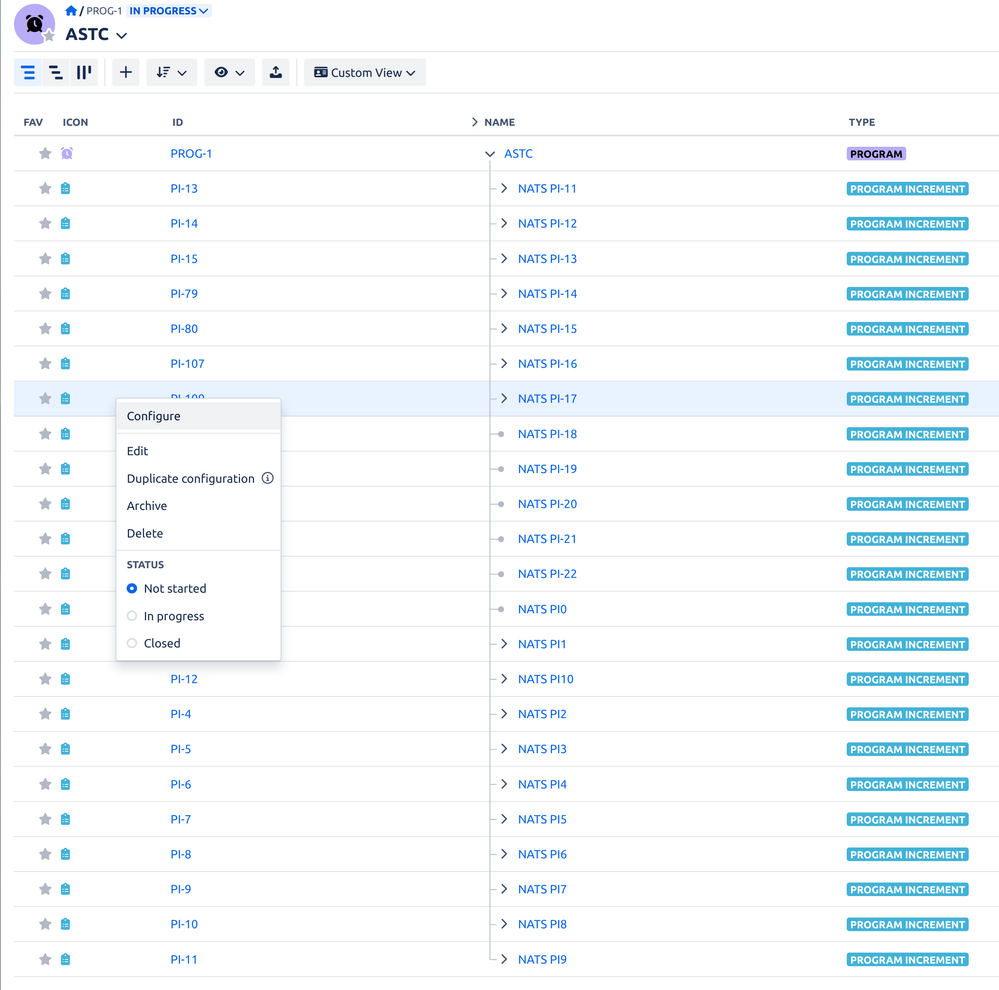Expand the NAME column header chevron
The width and height of the screenshot is (999, 990).
point(475,122)
